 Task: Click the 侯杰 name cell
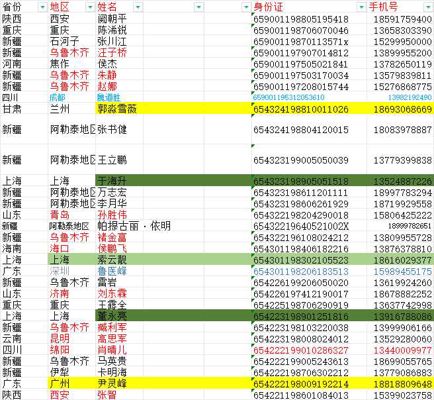pos(119,64)
